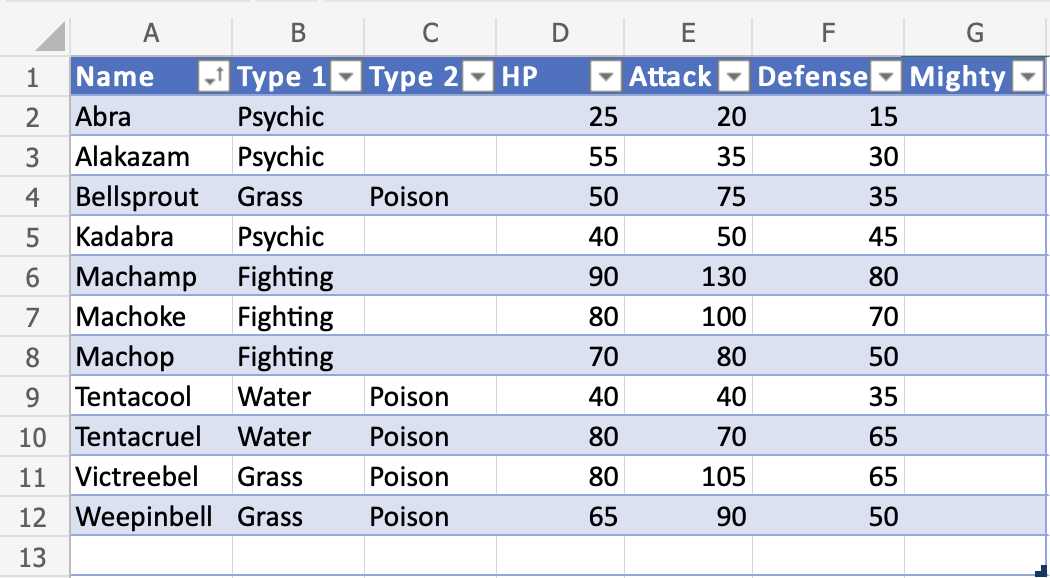
Task: Open the Type 2 filter dropdown
Action: [x=480, y=77]
